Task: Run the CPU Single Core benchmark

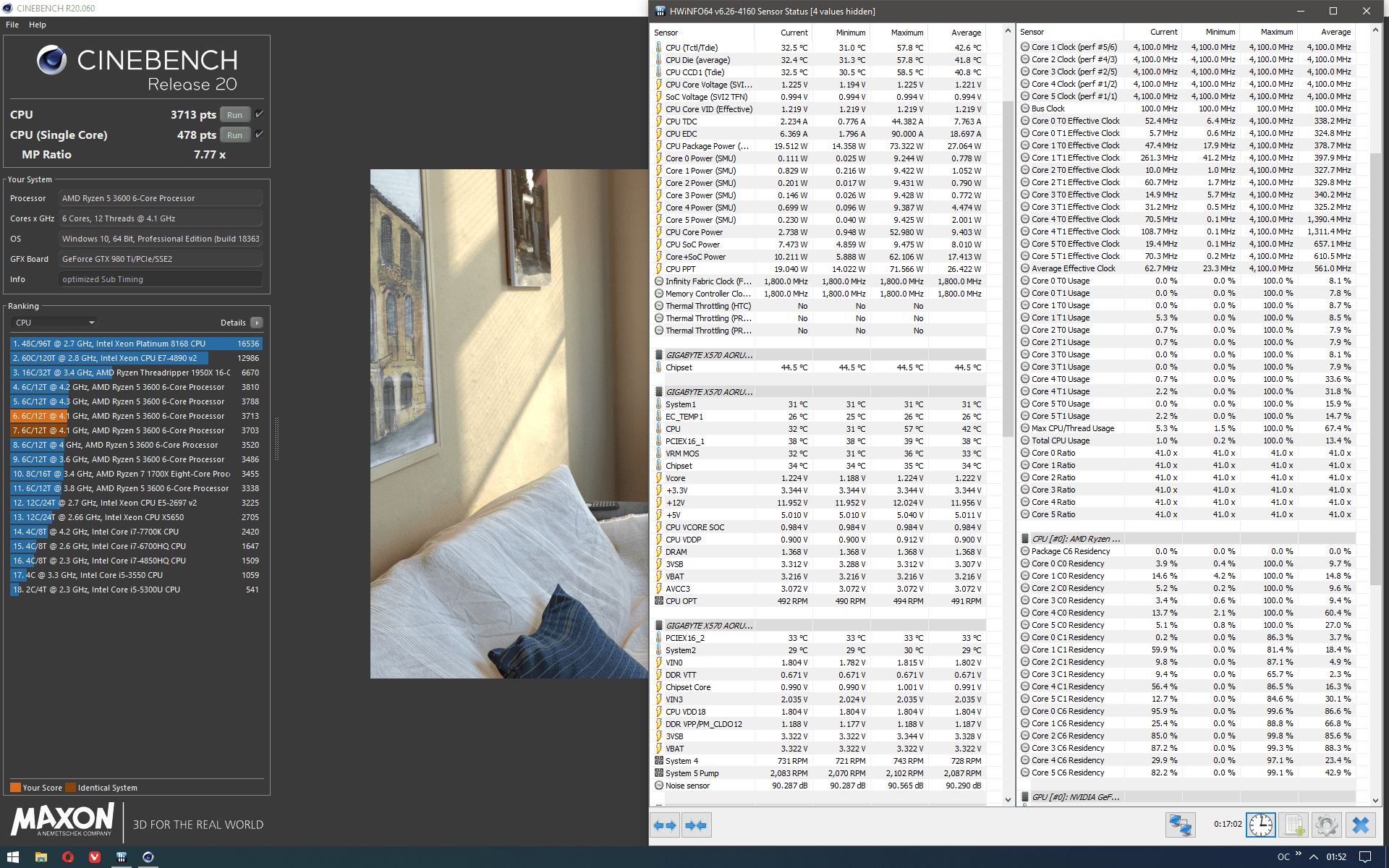Action: click(x=234, y=135)
